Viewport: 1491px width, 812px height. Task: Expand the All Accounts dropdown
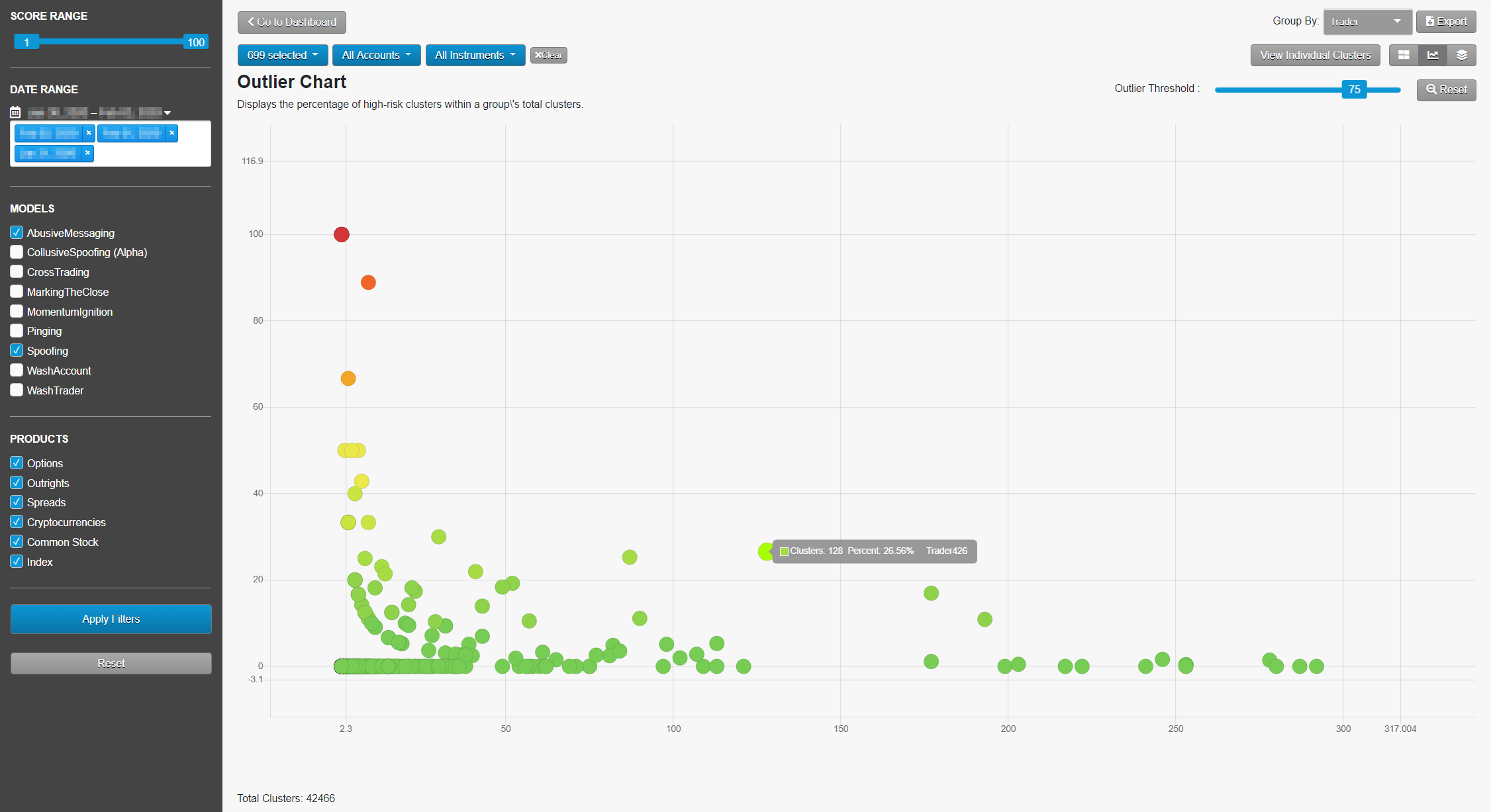376,55
